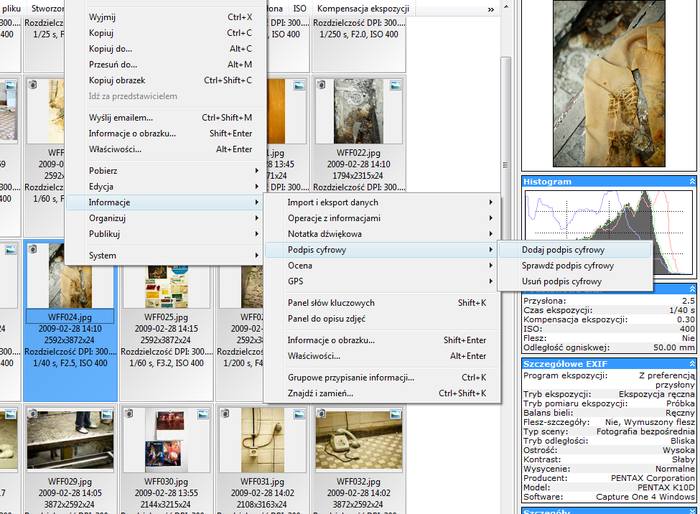Screen dimensions: 700x514
Task: Select the highlighted Informacje menu entry
Action: [166, 202]
